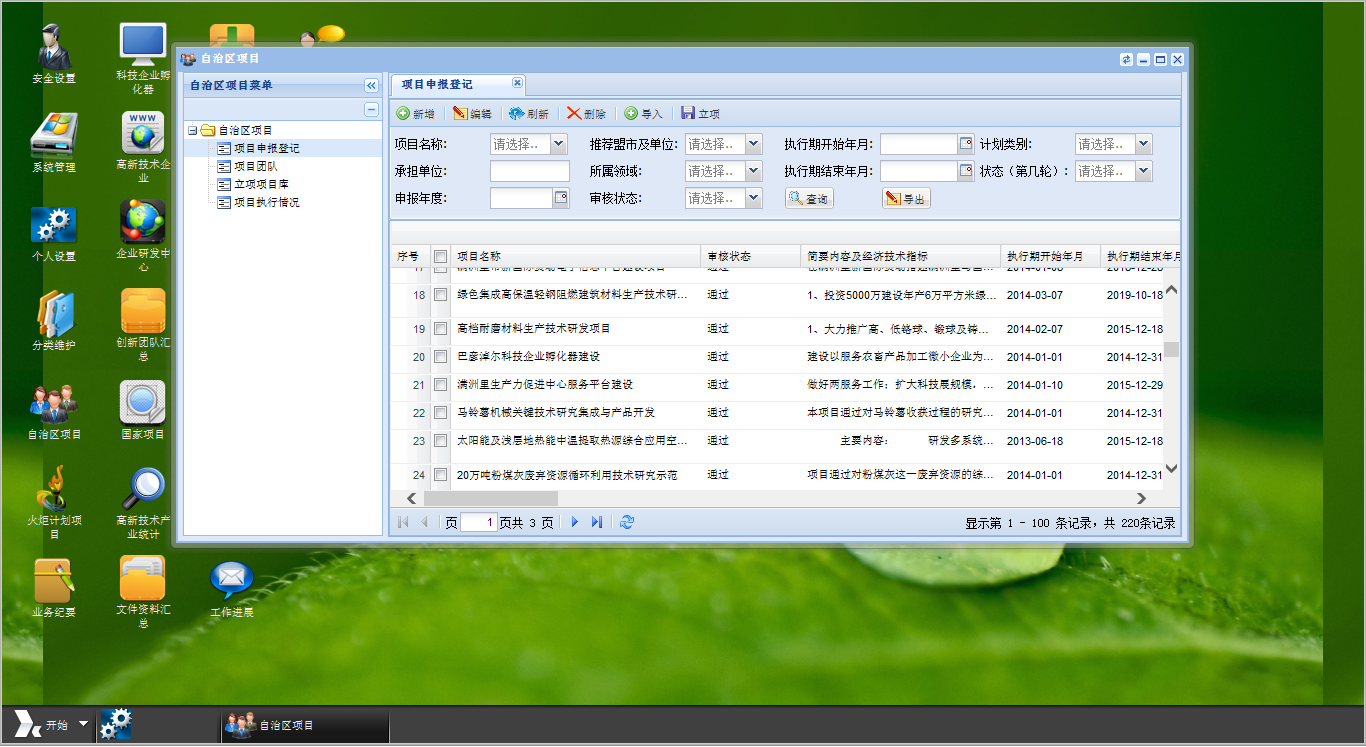Viewport: 1366px width, 747px height.
Task: Go to the last page of records
Action: point(597,522)
